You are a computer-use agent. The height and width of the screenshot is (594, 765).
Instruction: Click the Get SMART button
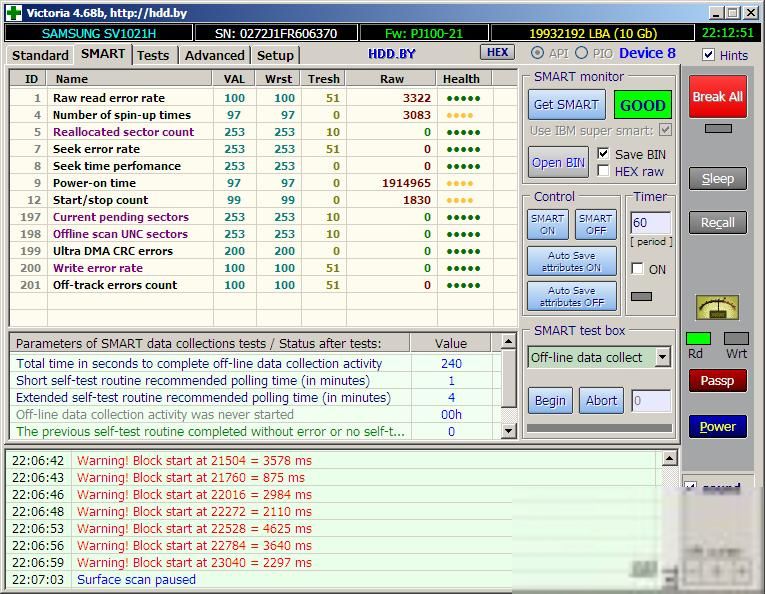566,104
